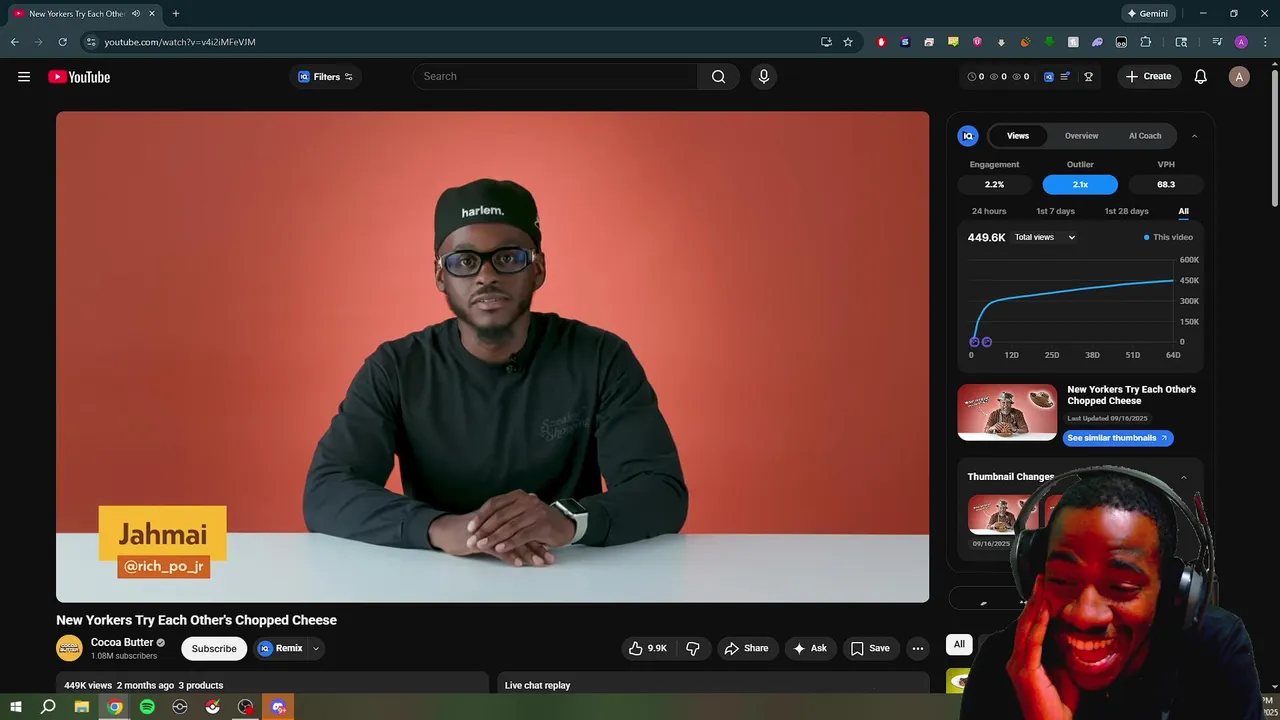Start voice search with the microphone
This screenshot has height=720, width=1280.
point(764,77)
